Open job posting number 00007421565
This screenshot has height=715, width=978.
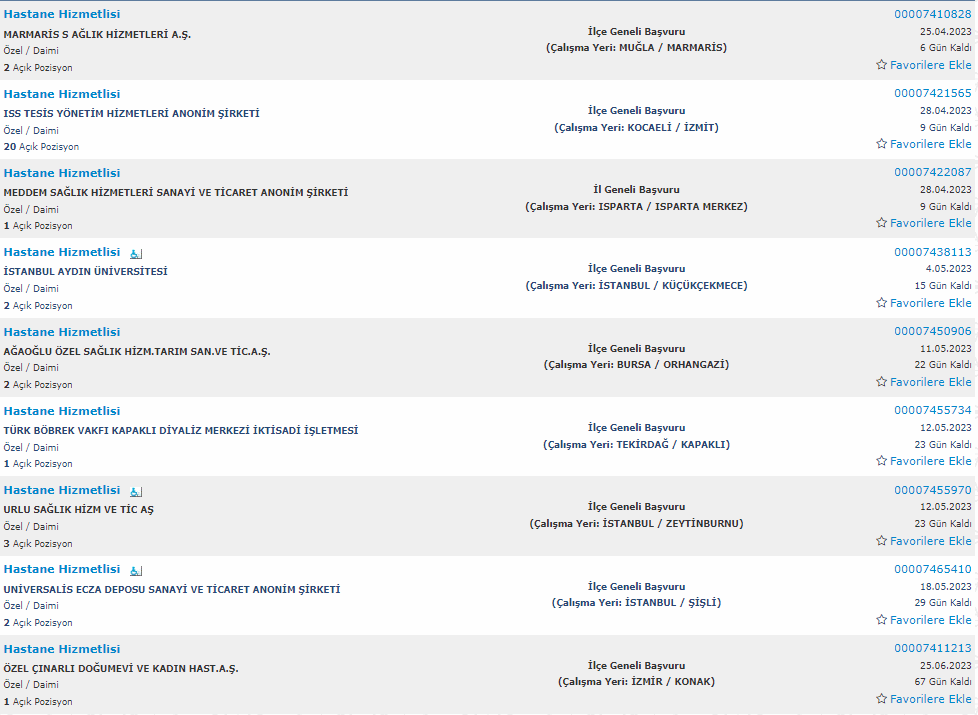pos(932,93)
